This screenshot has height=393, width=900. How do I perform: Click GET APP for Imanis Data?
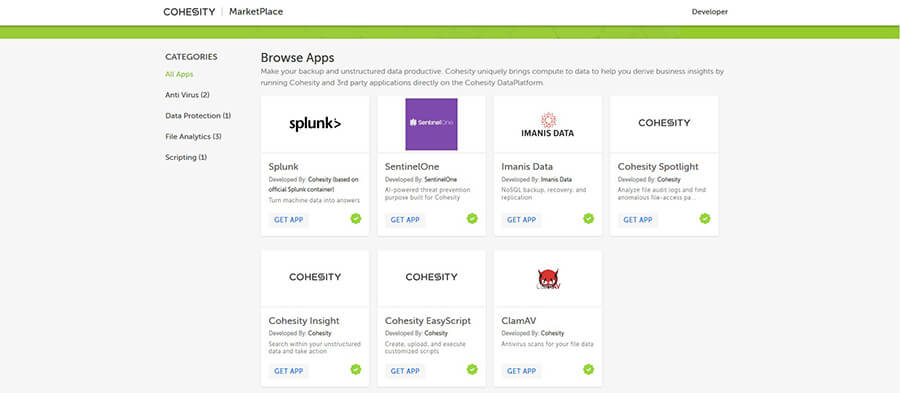click(x=521, y=220)
